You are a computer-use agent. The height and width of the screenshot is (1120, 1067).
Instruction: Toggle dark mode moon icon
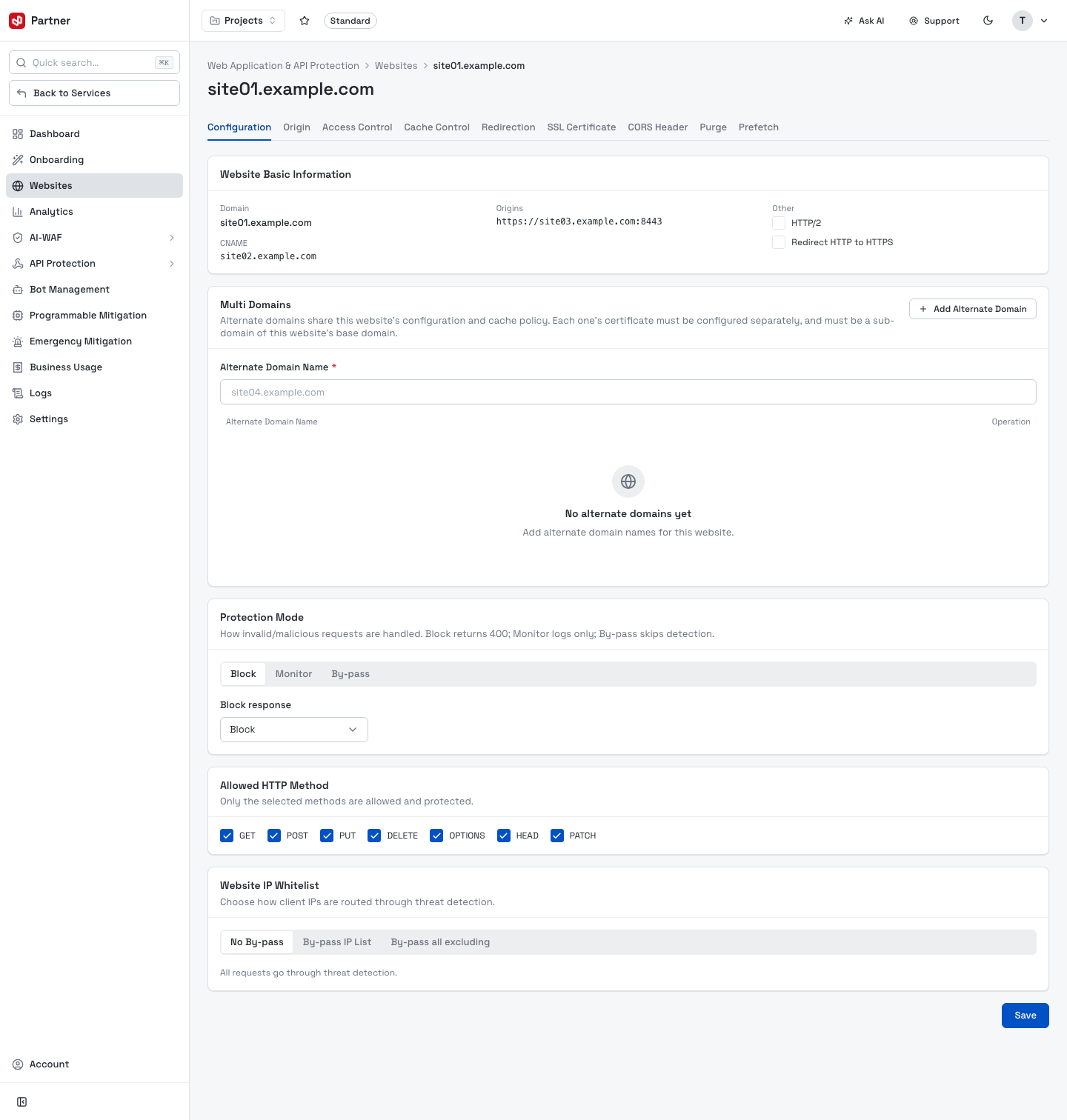coord(988,21)
